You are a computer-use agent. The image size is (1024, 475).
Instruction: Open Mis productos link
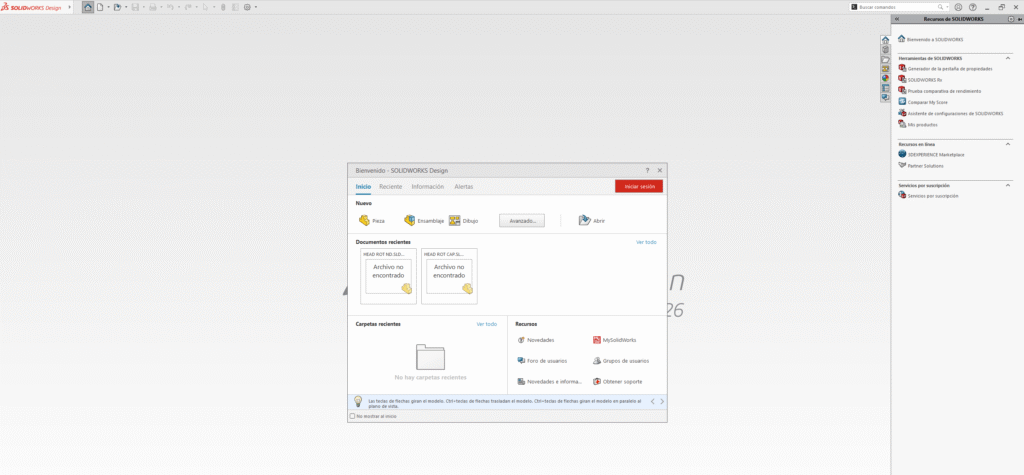pyautogui.click(x=918, y=124)
